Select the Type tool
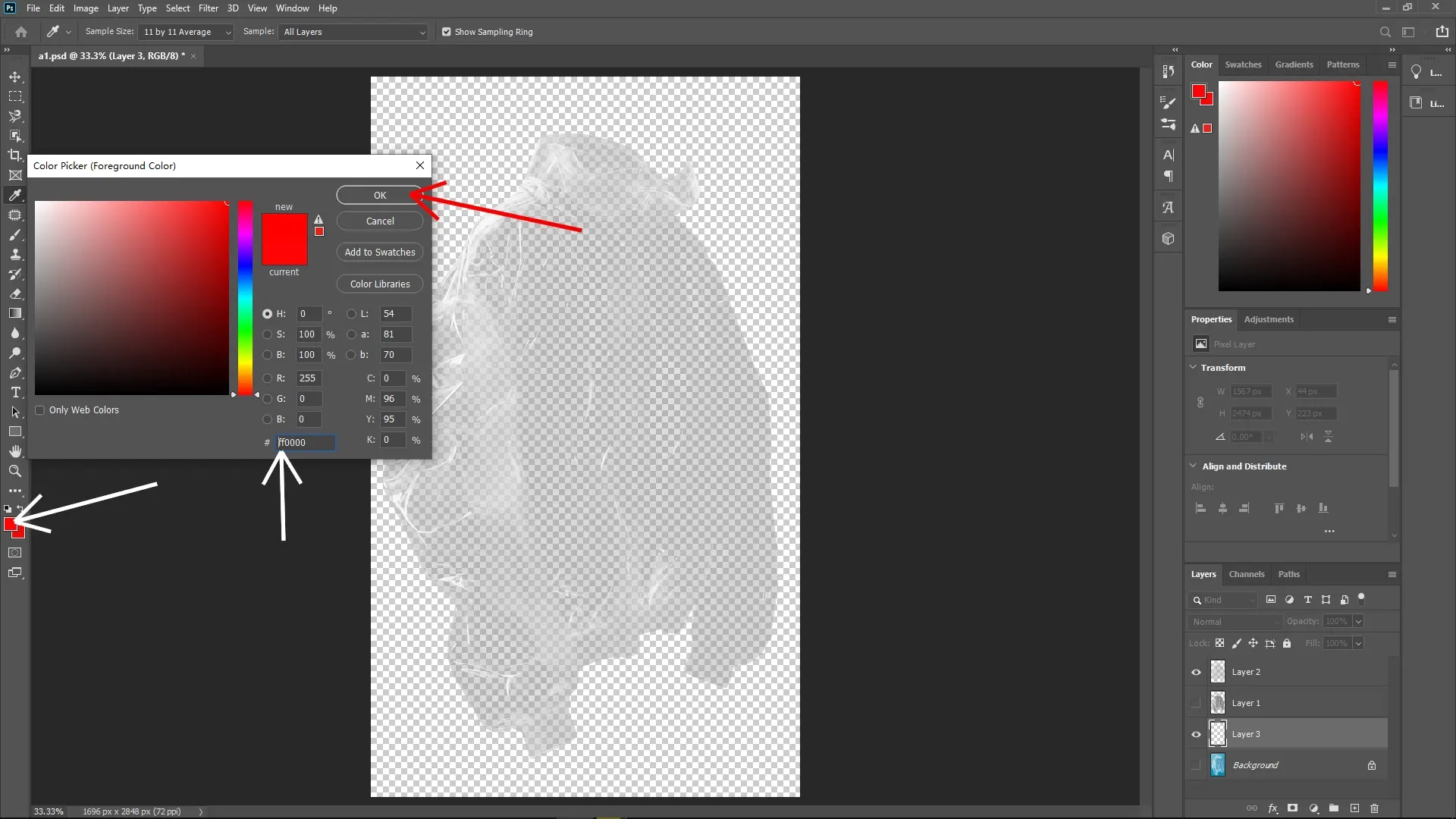Viewport: 1456px width, 819px height. click(15, 392)
